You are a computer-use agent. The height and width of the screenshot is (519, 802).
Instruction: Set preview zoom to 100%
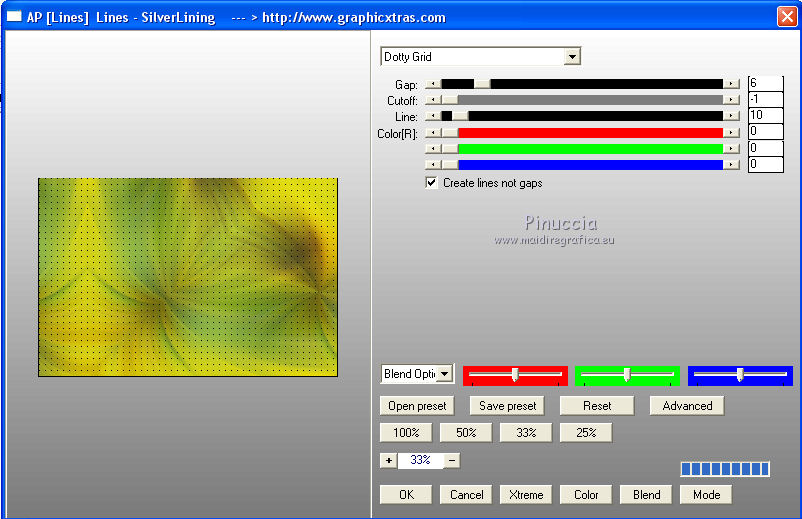(406, 433)
